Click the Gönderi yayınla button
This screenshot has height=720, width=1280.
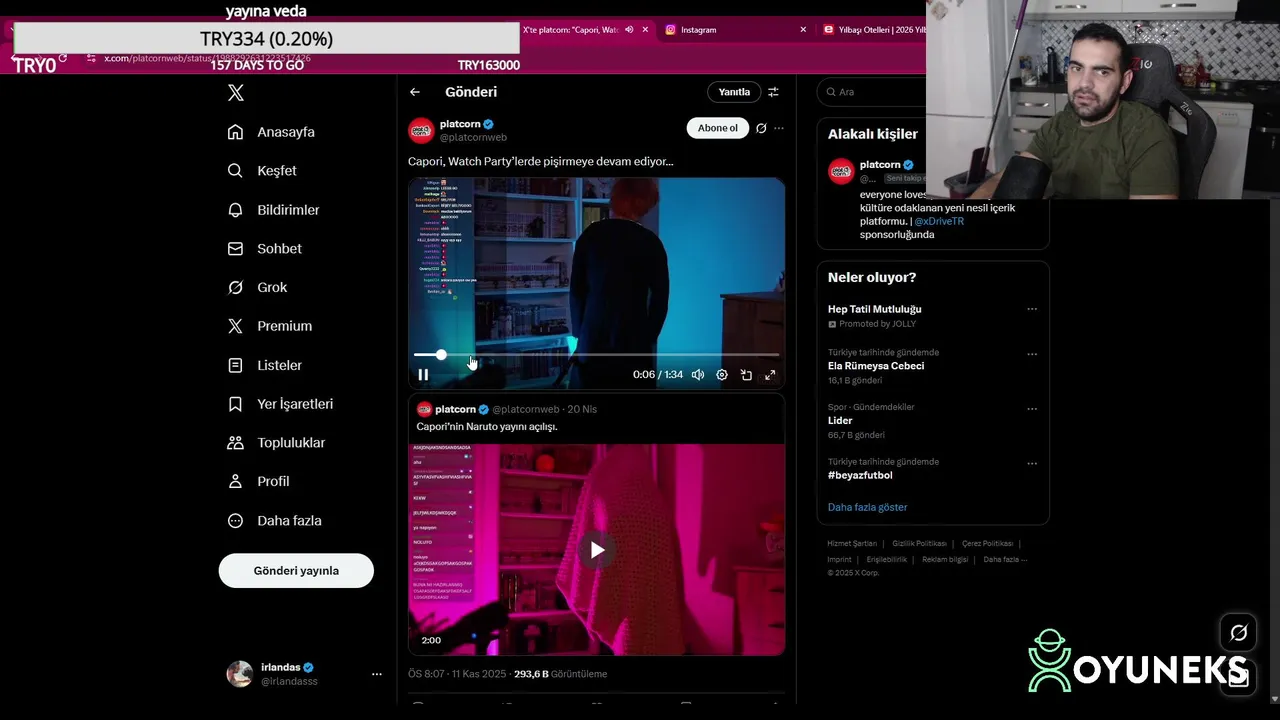coord(296,571)
